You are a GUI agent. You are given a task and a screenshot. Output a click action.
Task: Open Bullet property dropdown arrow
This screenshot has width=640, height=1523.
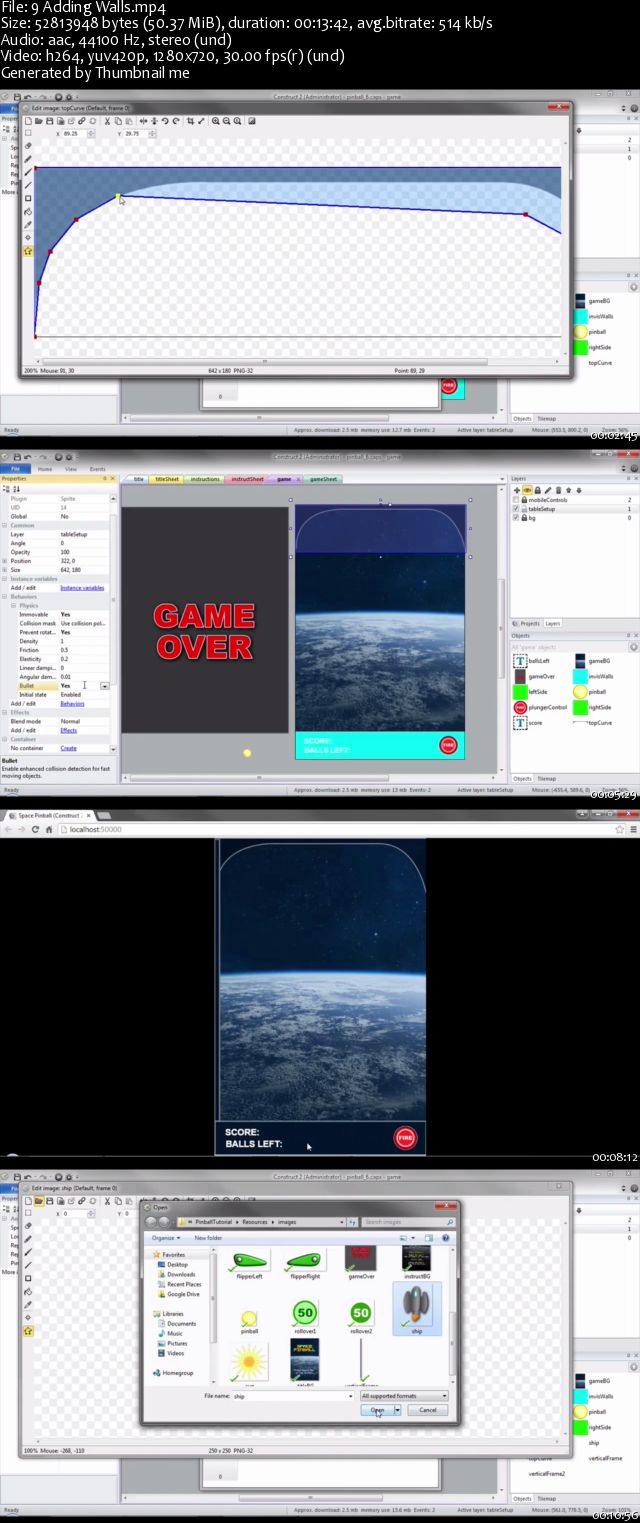104,686
